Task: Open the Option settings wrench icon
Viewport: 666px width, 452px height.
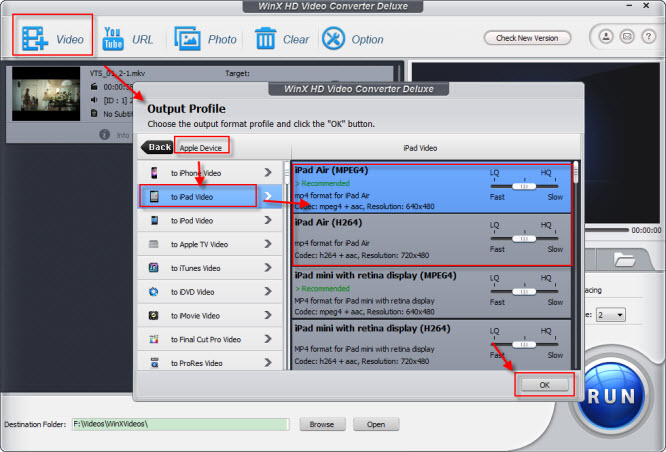Action: pos(333,39)
